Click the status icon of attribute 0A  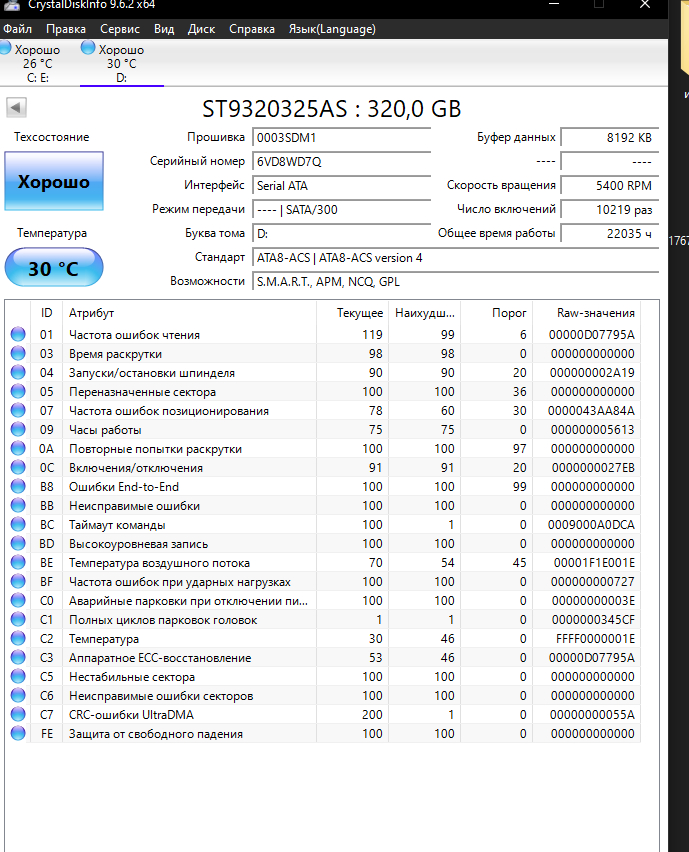point(18,448)
